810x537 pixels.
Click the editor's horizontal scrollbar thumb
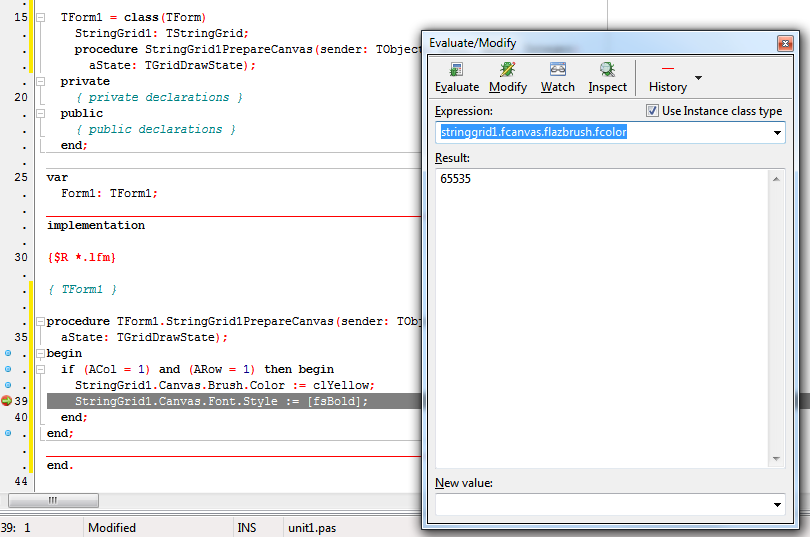[52, 500]
